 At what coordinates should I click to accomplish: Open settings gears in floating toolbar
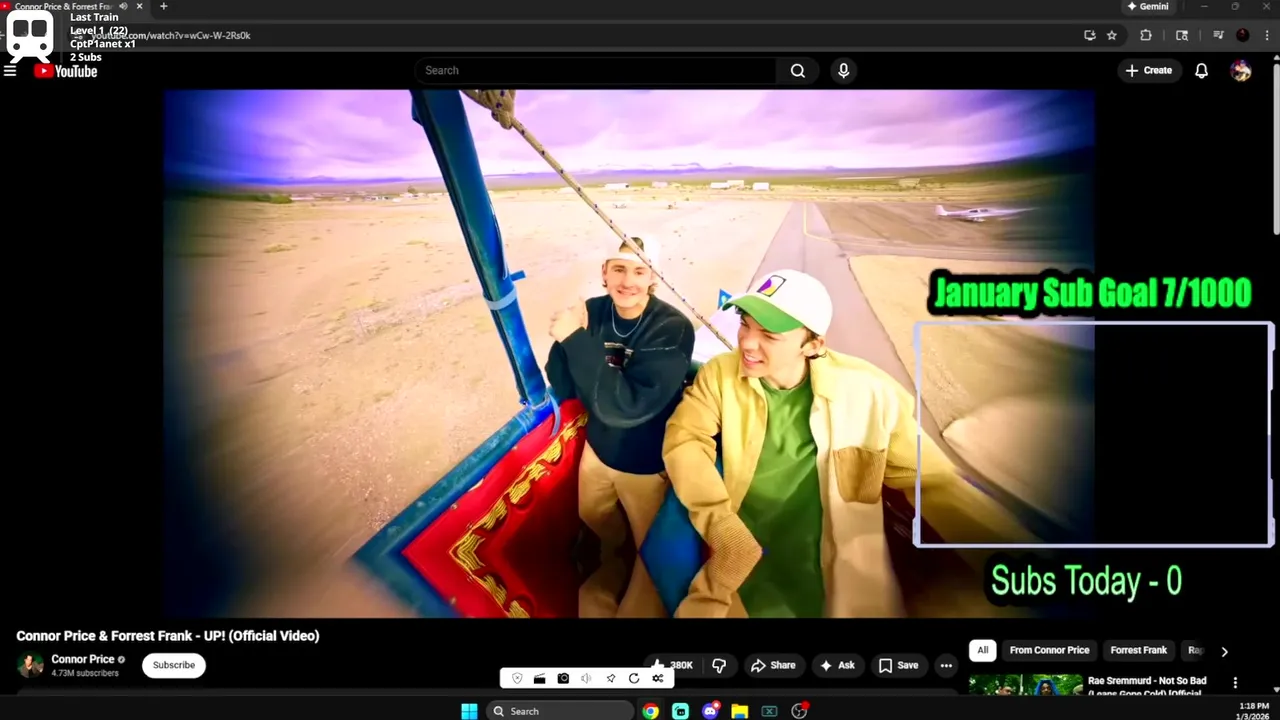point(657,678)
